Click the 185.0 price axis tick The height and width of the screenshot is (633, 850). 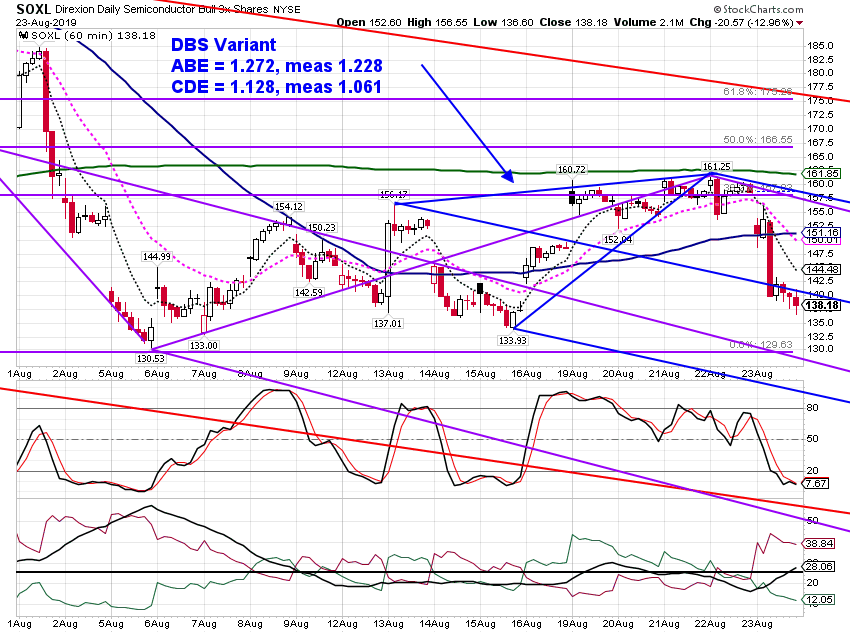tap(820, 46)
